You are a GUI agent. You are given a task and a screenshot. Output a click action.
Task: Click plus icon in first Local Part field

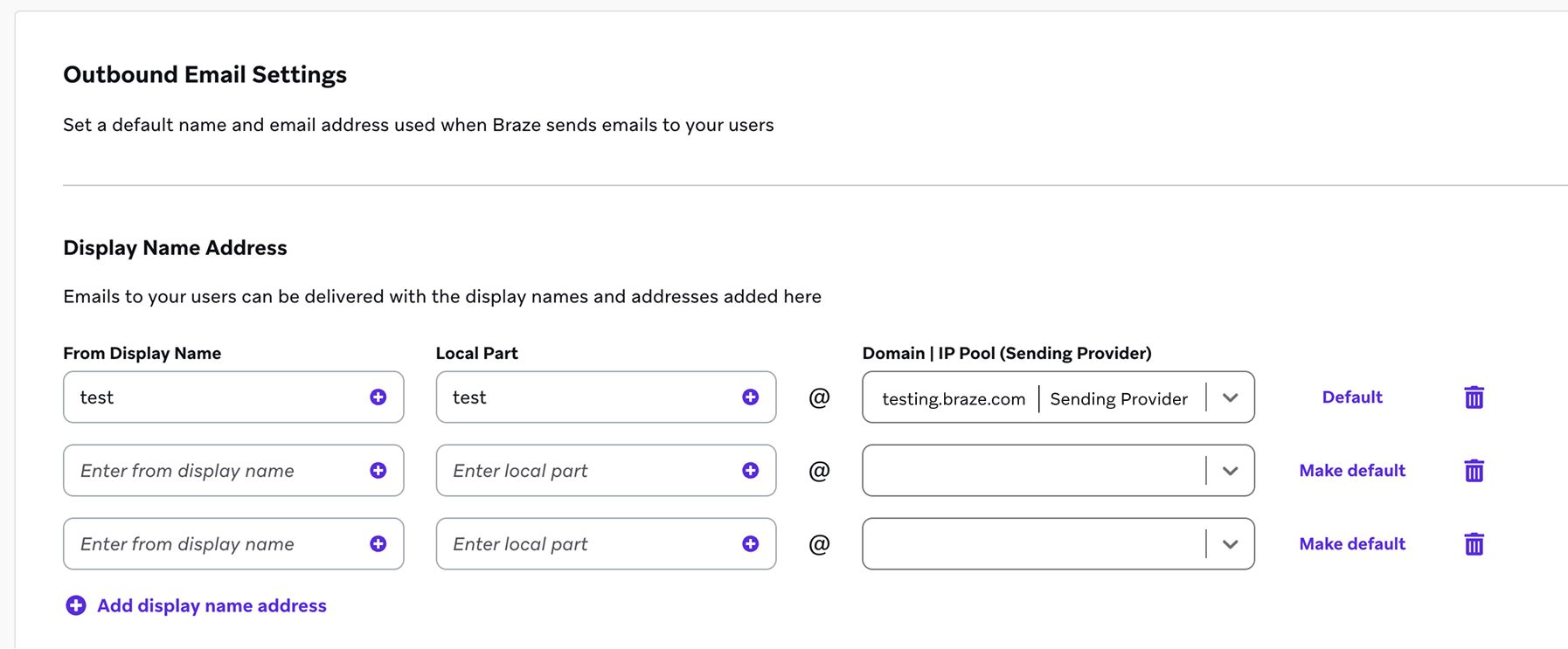click(750, 397)
